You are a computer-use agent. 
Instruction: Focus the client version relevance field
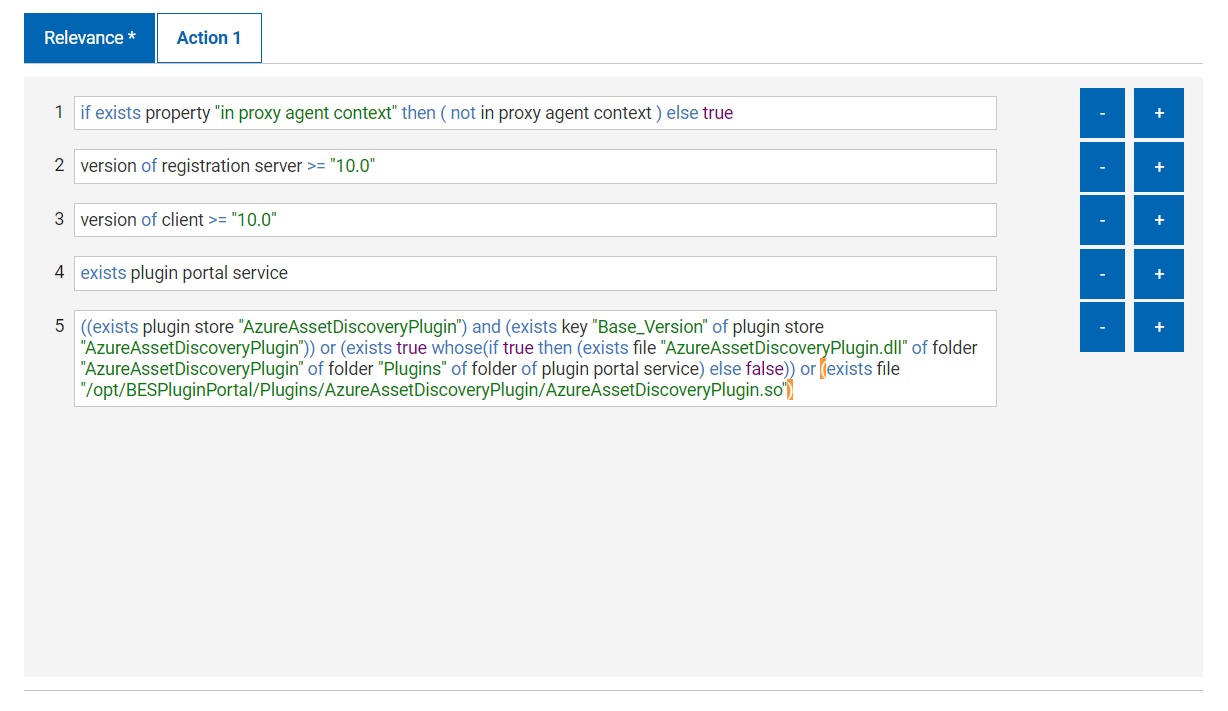point(535,220)
